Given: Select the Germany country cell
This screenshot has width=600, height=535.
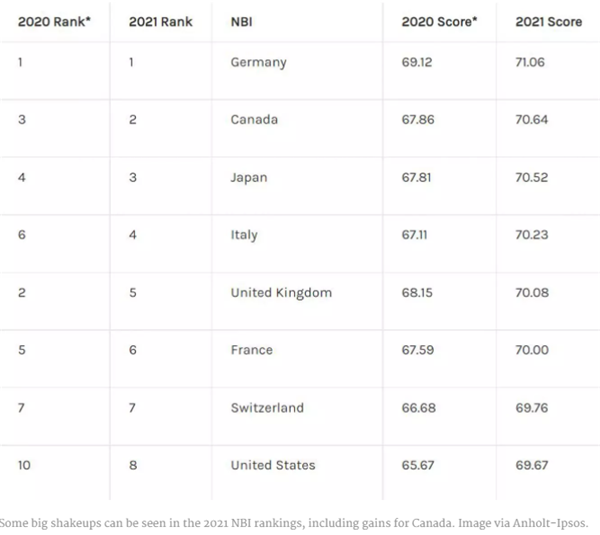Looking at the screenshot, I should [x=259, y=62].
